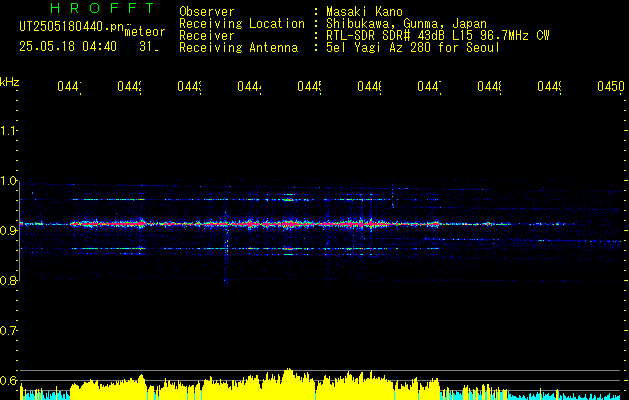
Task: Click the Shibukawa, Gunma, Japan location text
Action: (x=406, y=24)
